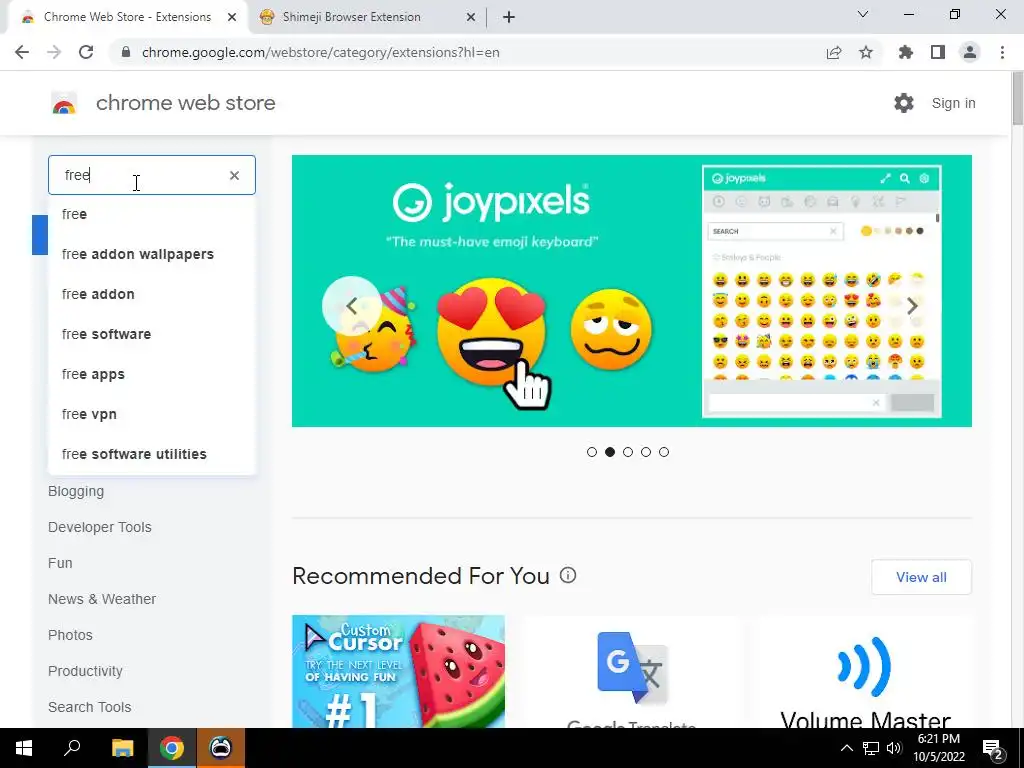This screenshot has height=768, width=1024.
Task: Choose suggestion 'free vpn'
Action: point(152,414)
